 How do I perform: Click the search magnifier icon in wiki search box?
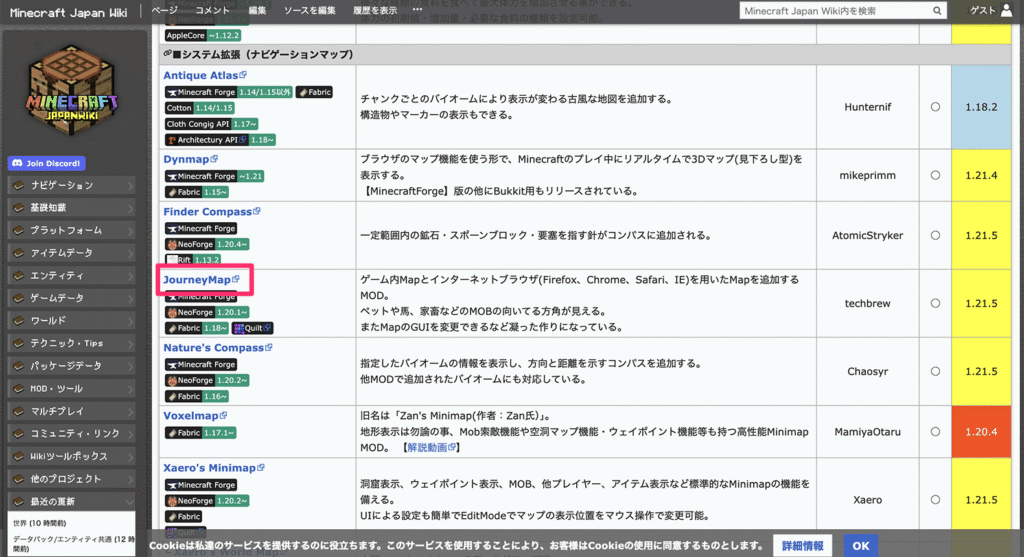pyautogui.click(x=936, y=10)
